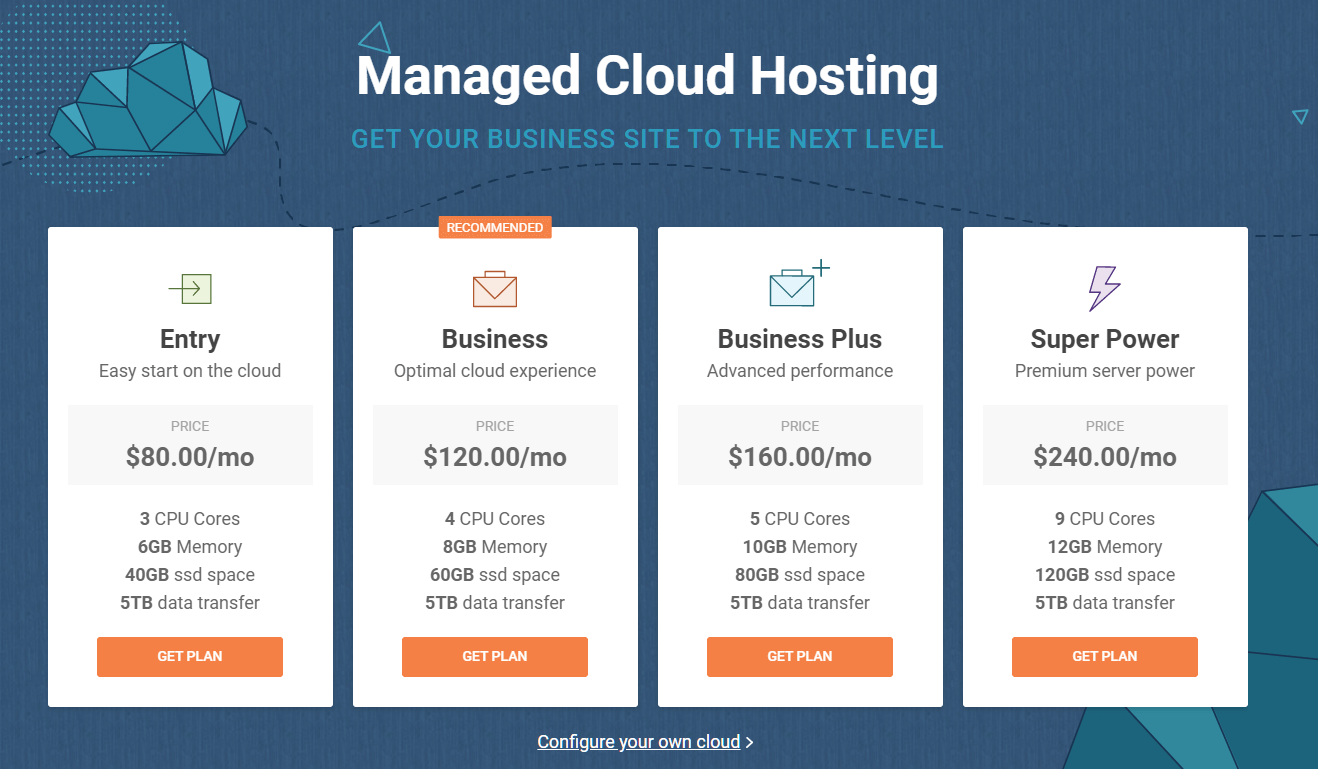Click the Entry plan title

pos(190,339)
